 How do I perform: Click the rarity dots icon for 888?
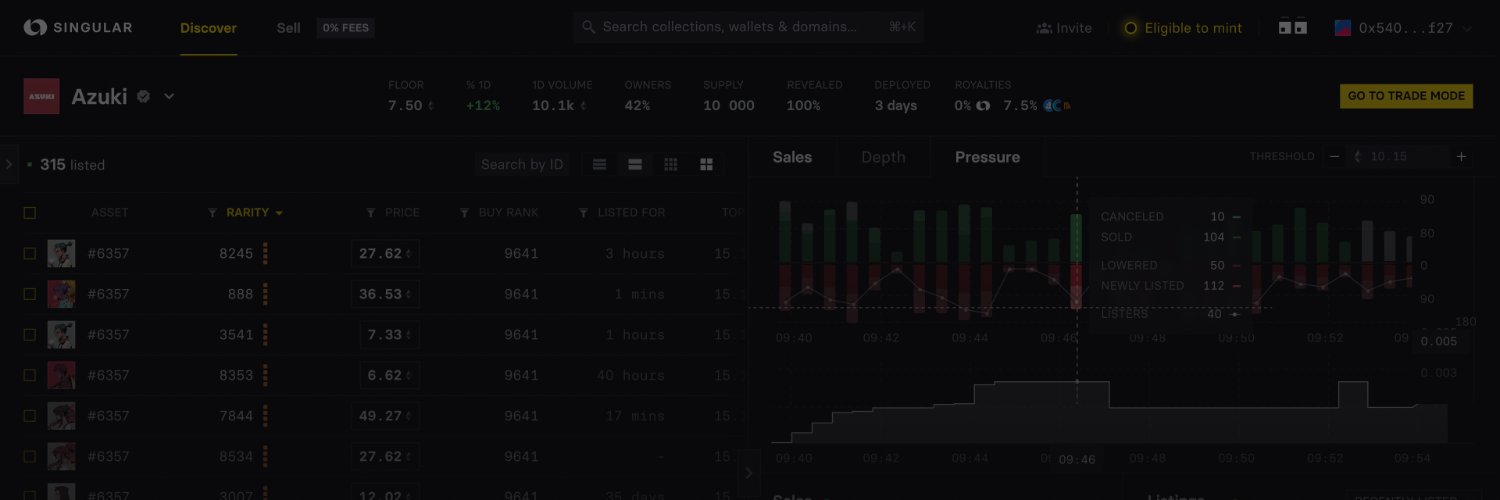pos(265,294)
